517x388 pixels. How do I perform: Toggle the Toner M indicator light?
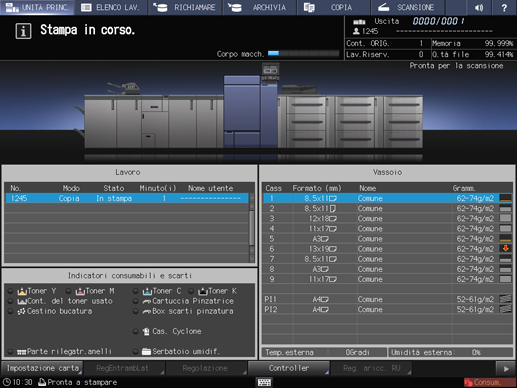[68, 291]
